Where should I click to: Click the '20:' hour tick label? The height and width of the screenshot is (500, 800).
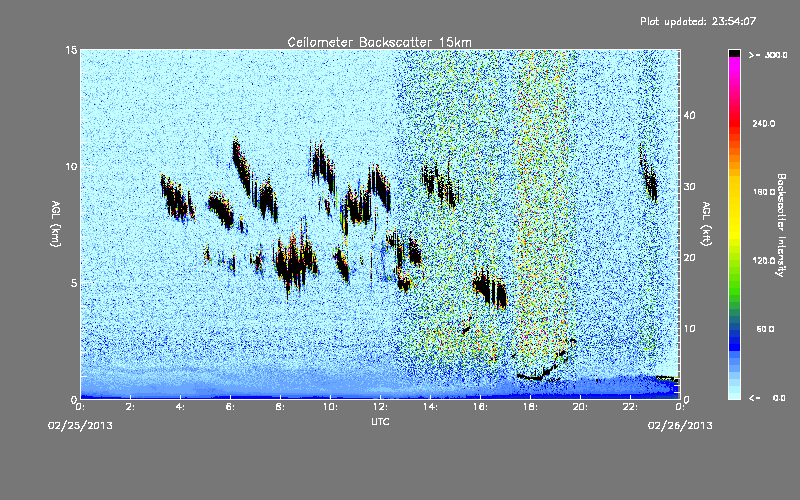[580, 407]
